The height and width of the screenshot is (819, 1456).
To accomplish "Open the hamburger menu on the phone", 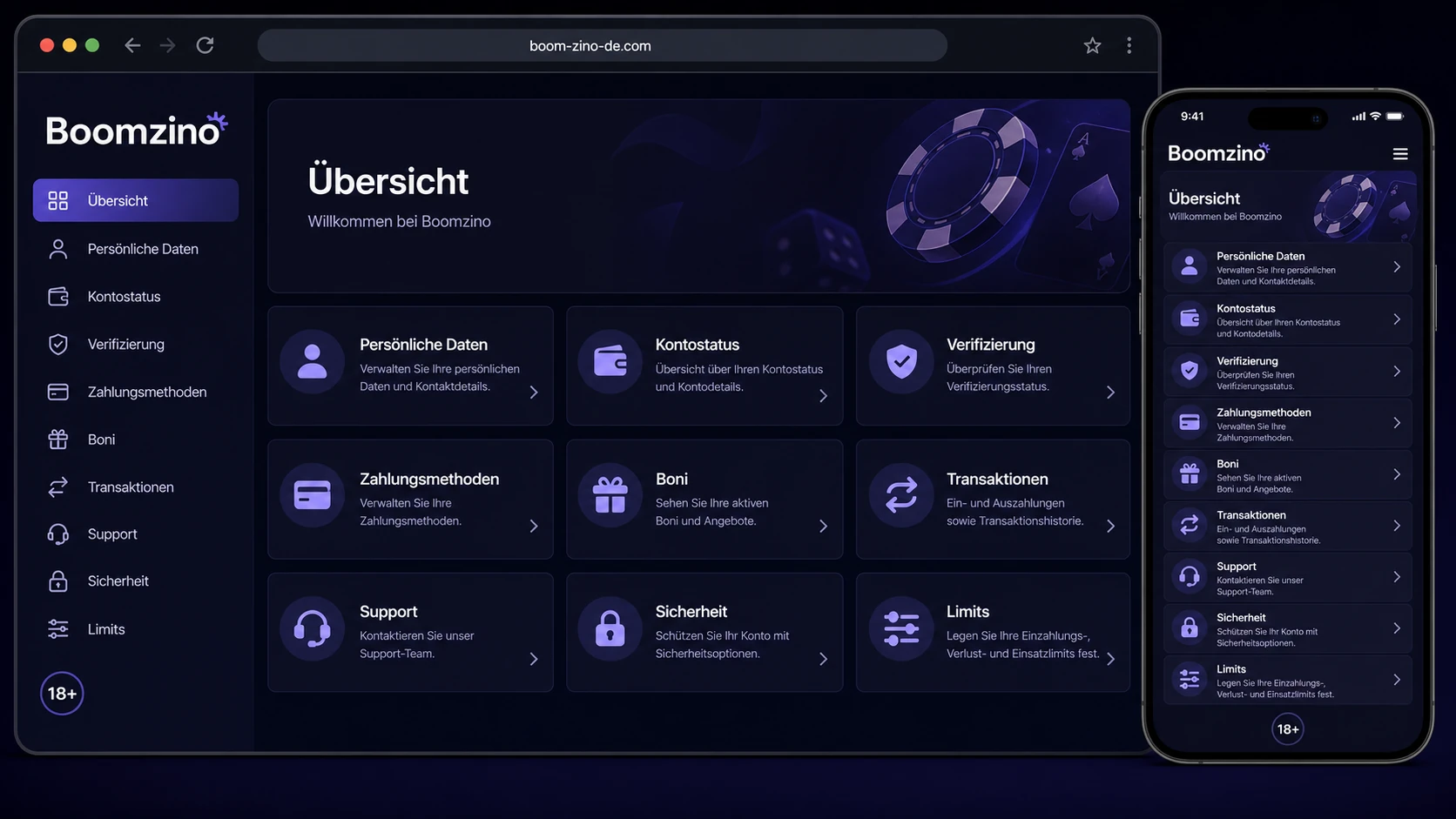I will click(1400, 154).
